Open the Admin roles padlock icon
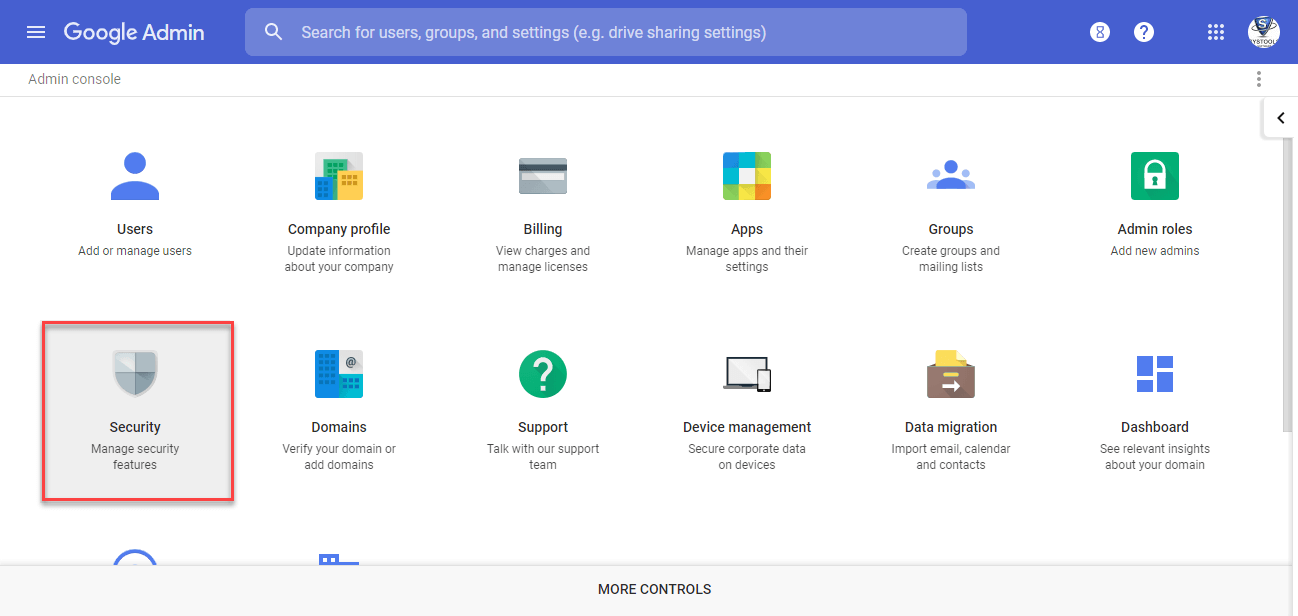Image resolution: width=1298 pixels, height=616 pixels. tap(1155, 176)
